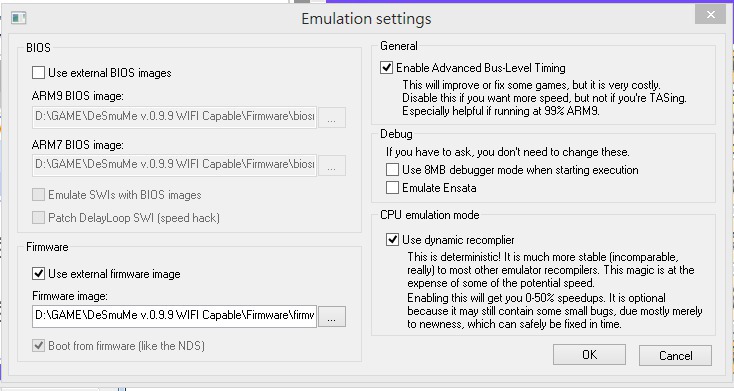
Task: Click the Cancel button
Action: (675, 355)
